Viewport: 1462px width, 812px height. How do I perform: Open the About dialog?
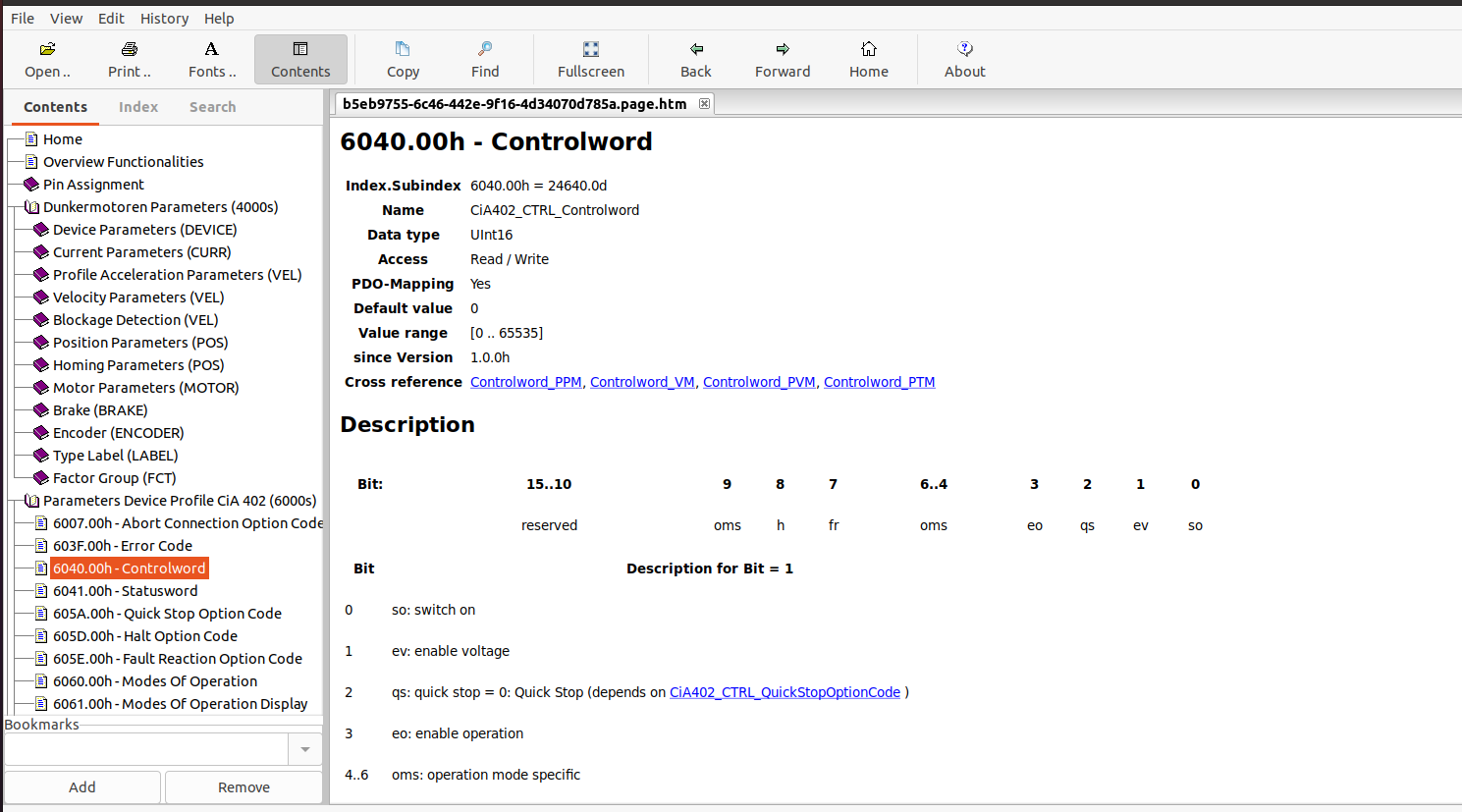tap(964, 58)
